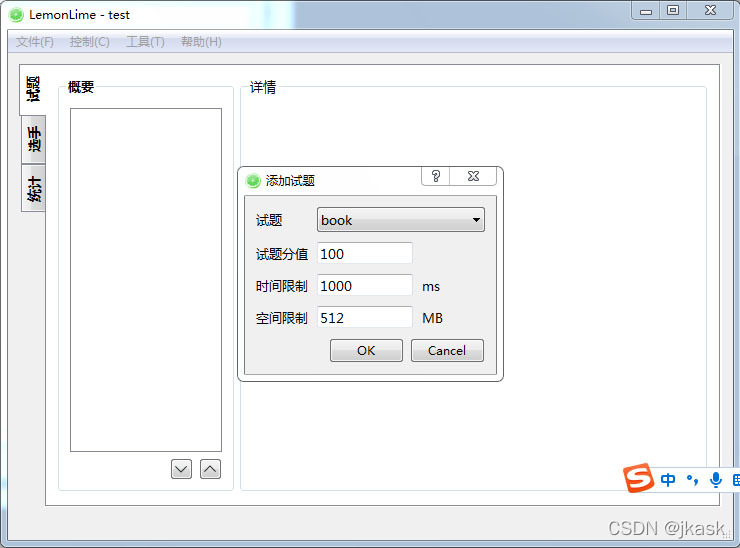Switch to the 选手 vertical tab

pyautogui.click(x=34, y=139)
